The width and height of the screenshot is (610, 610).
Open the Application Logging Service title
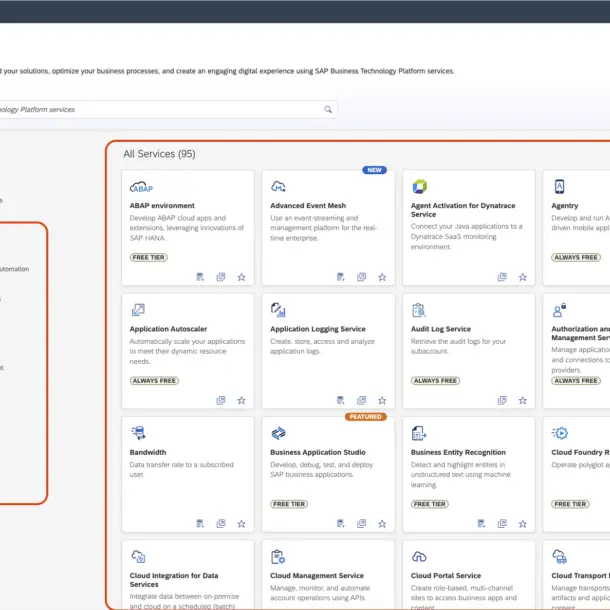[318, 329]
